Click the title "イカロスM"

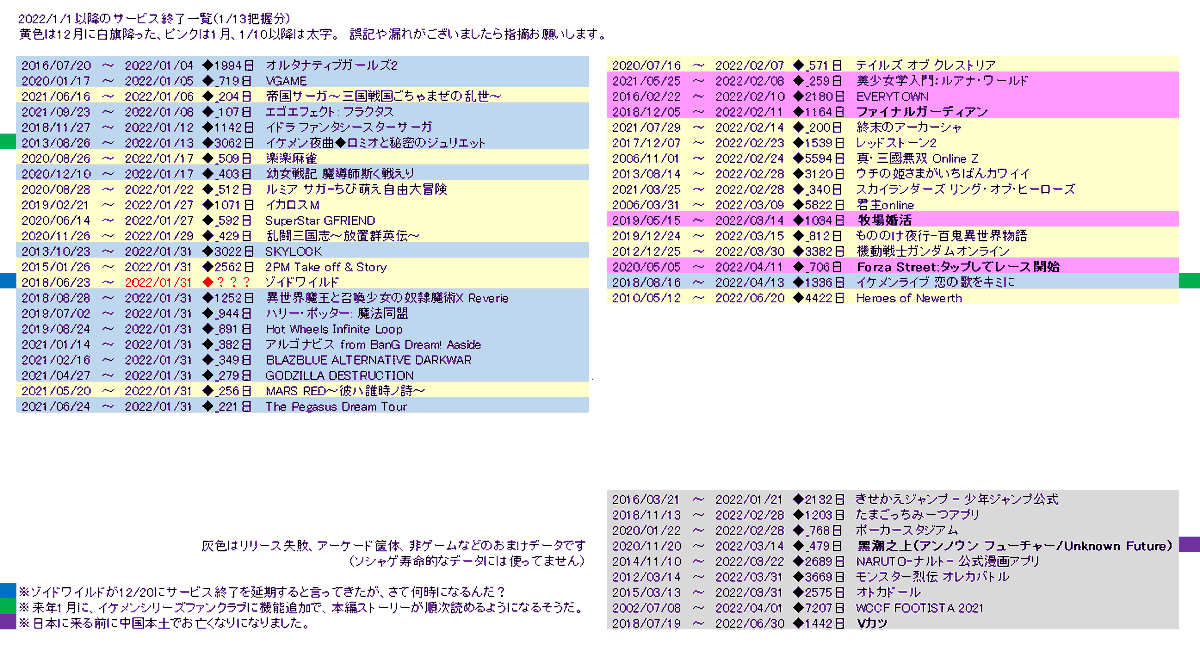[x=292, y=205]
